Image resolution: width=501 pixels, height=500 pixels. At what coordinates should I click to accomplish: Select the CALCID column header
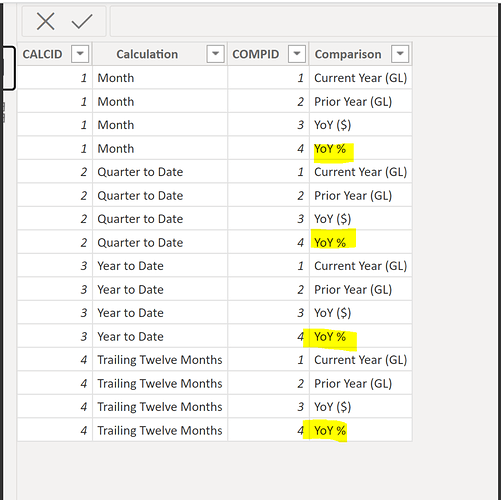coord(43,54)
